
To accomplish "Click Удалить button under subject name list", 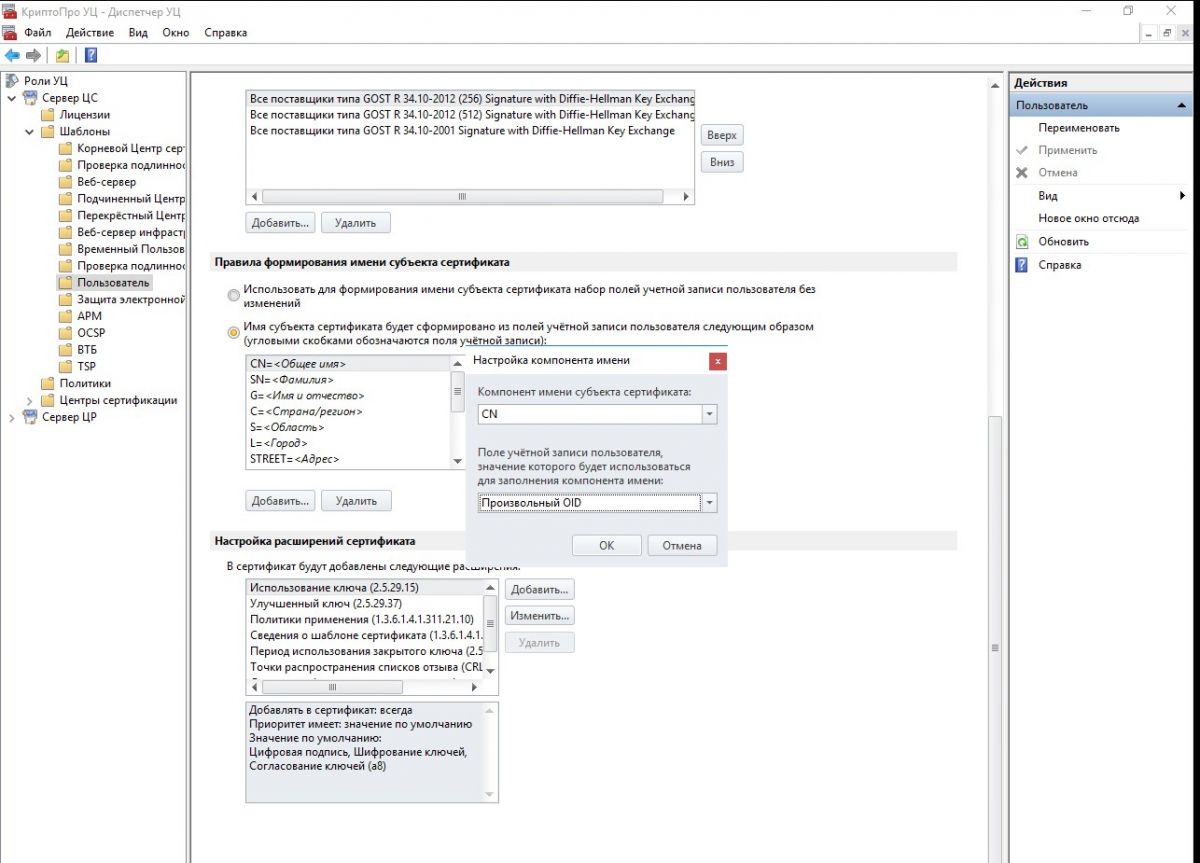I will [356, 500].
